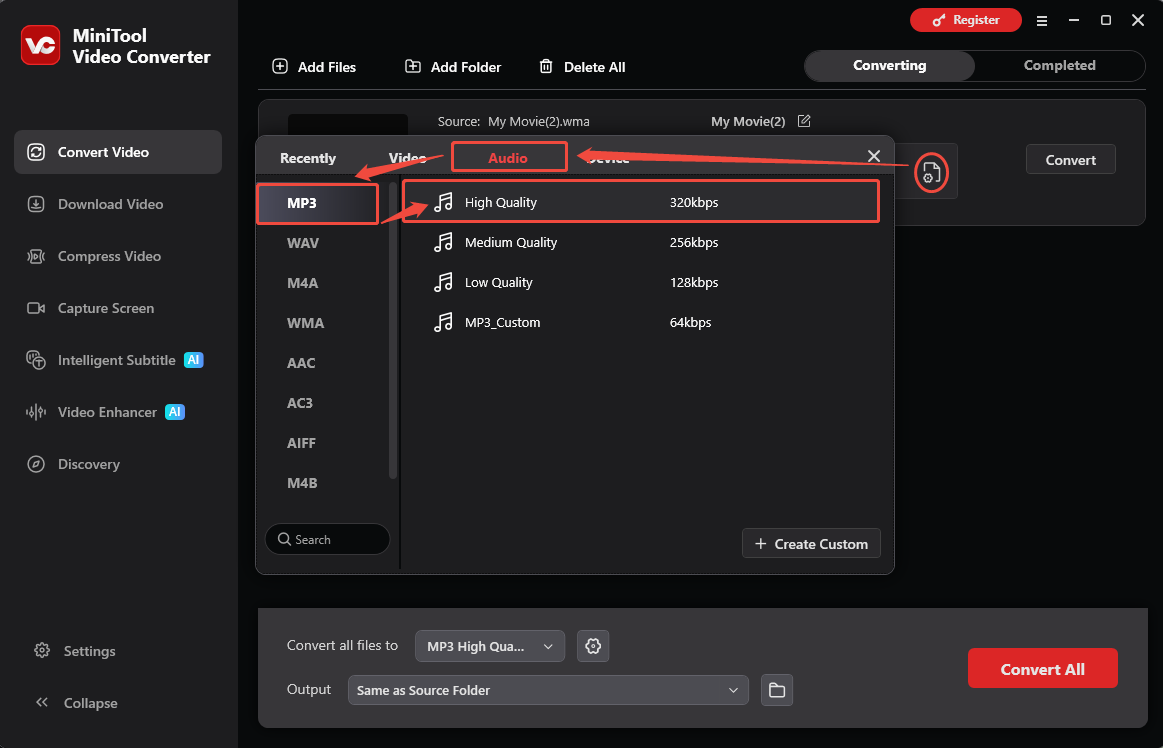Click the Delete All trash icon
Screen dimensions: 1163x748
(546, 67)
